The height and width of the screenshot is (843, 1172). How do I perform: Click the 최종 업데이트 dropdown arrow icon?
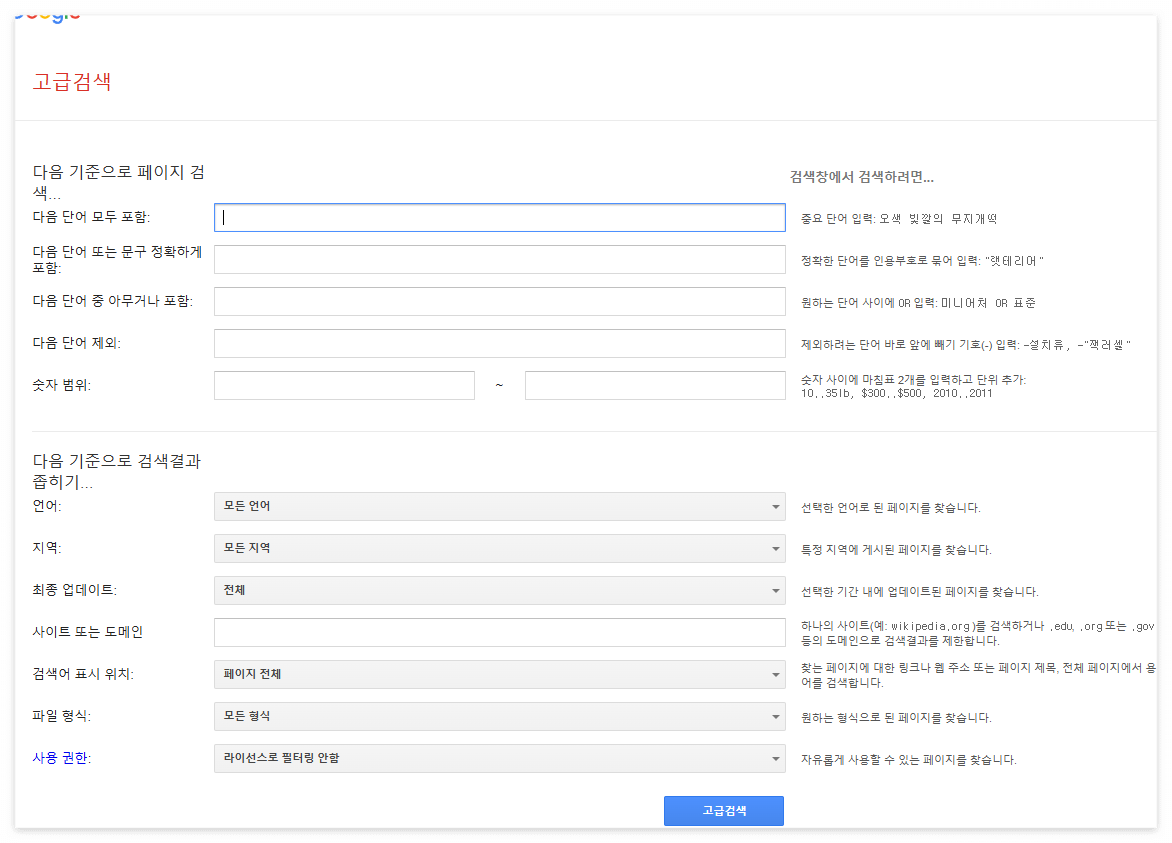[774, 591]
